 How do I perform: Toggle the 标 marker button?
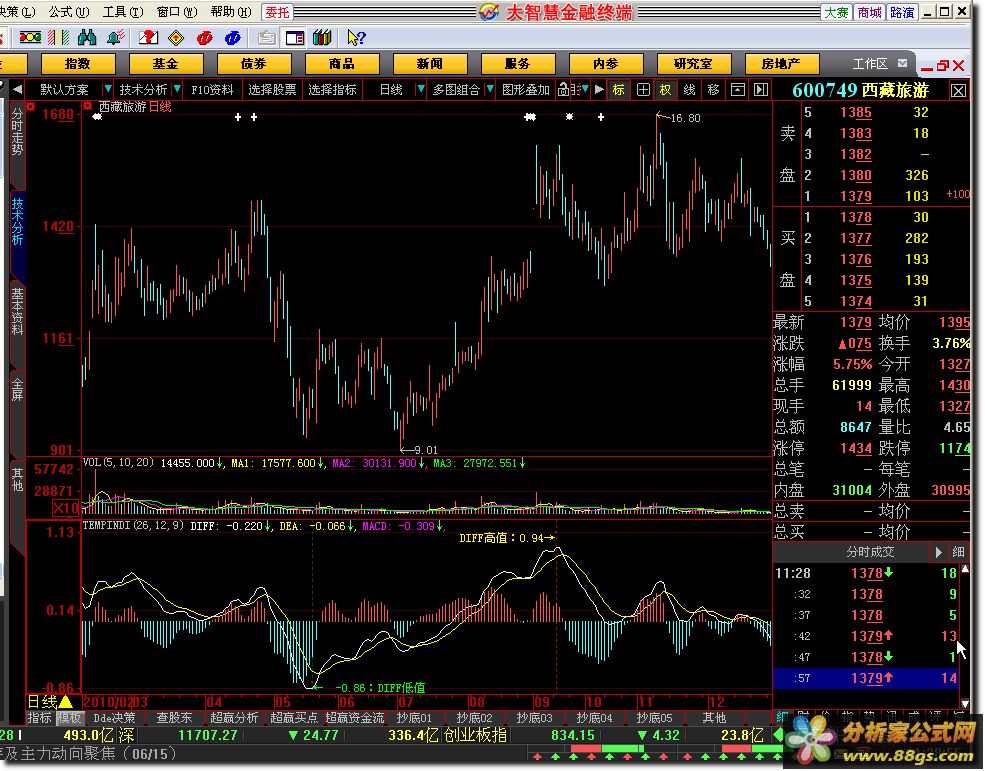click(x=619, y=90)
